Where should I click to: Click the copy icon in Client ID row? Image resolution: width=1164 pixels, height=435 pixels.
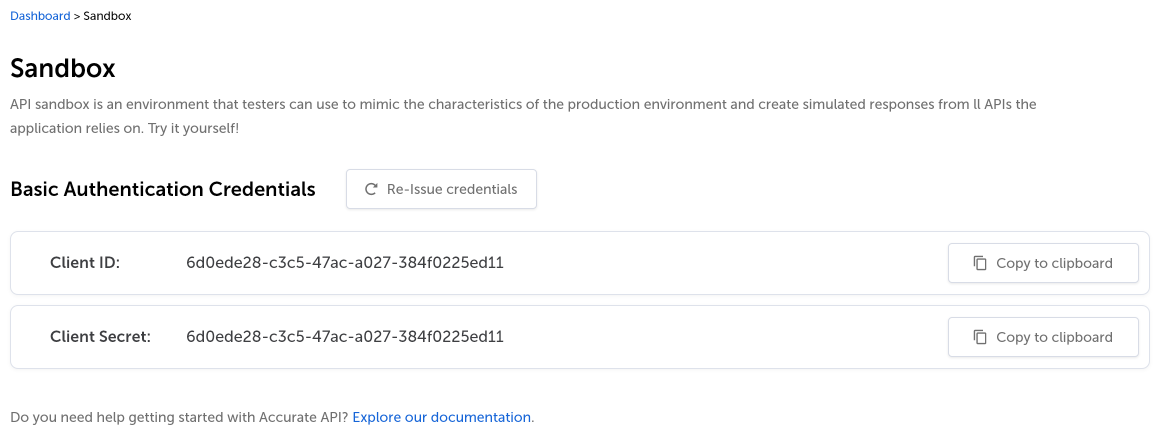[980, 263]
